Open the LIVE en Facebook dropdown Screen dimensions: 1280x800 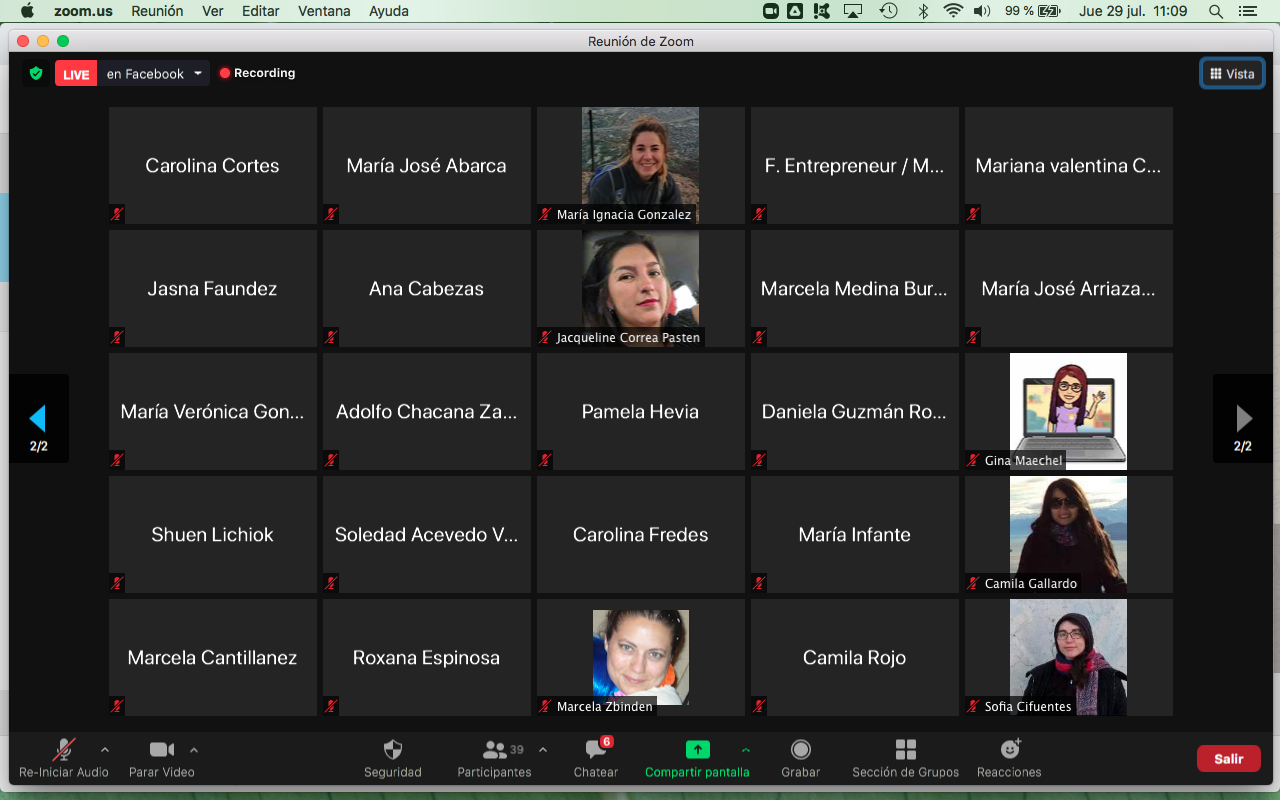coord(198,74)
